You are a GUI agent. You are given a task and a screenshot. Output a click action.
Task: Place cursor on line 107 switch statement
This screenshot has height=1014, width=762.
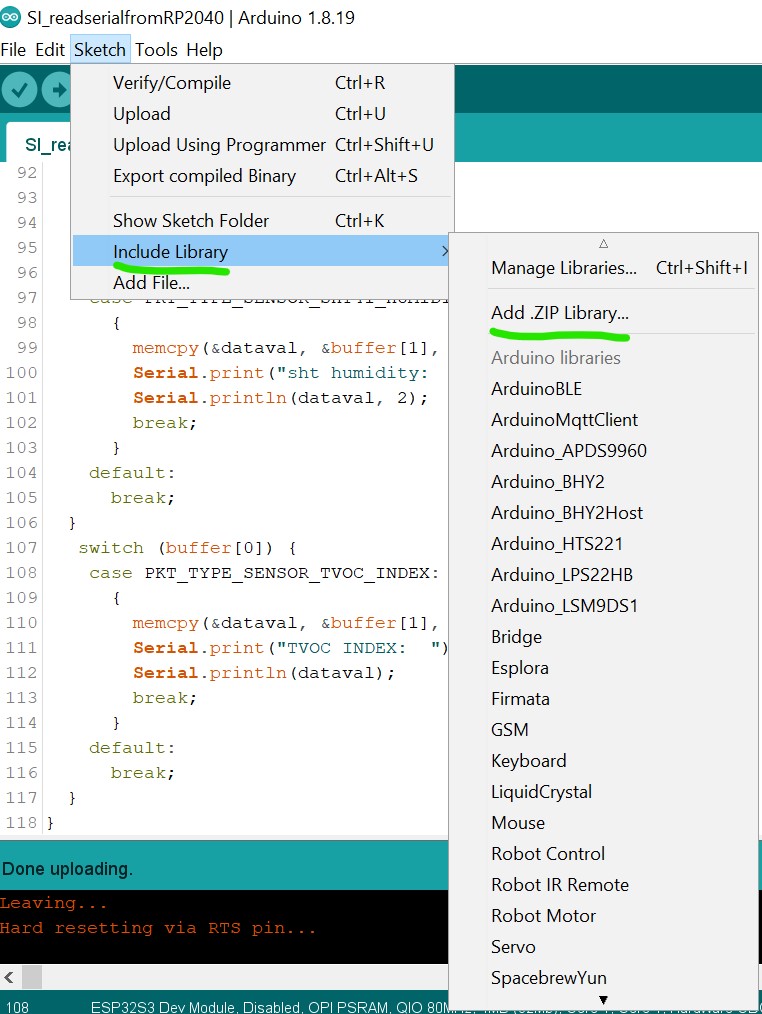click(x=187, y=548)
